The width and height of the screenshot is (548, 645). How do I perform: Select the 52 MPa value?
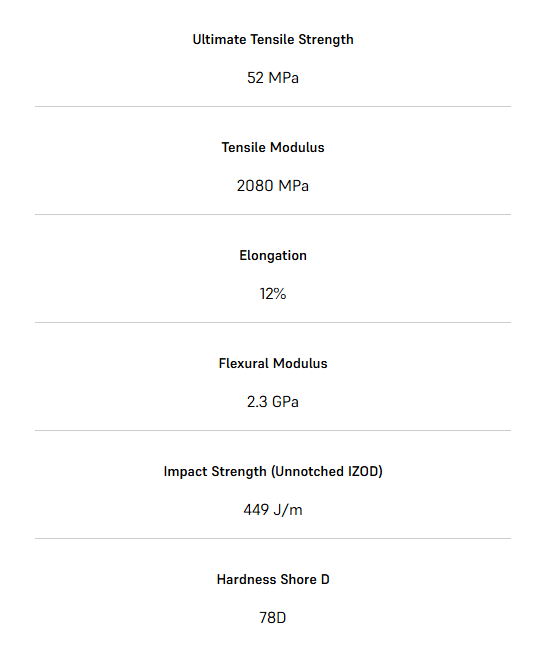273,78
